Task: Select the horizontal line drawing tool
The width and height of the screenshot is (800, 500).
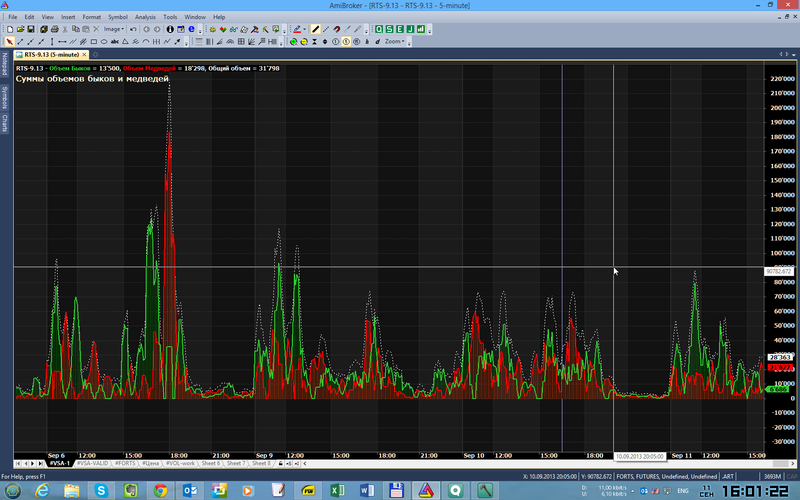Action: (62, 41)
